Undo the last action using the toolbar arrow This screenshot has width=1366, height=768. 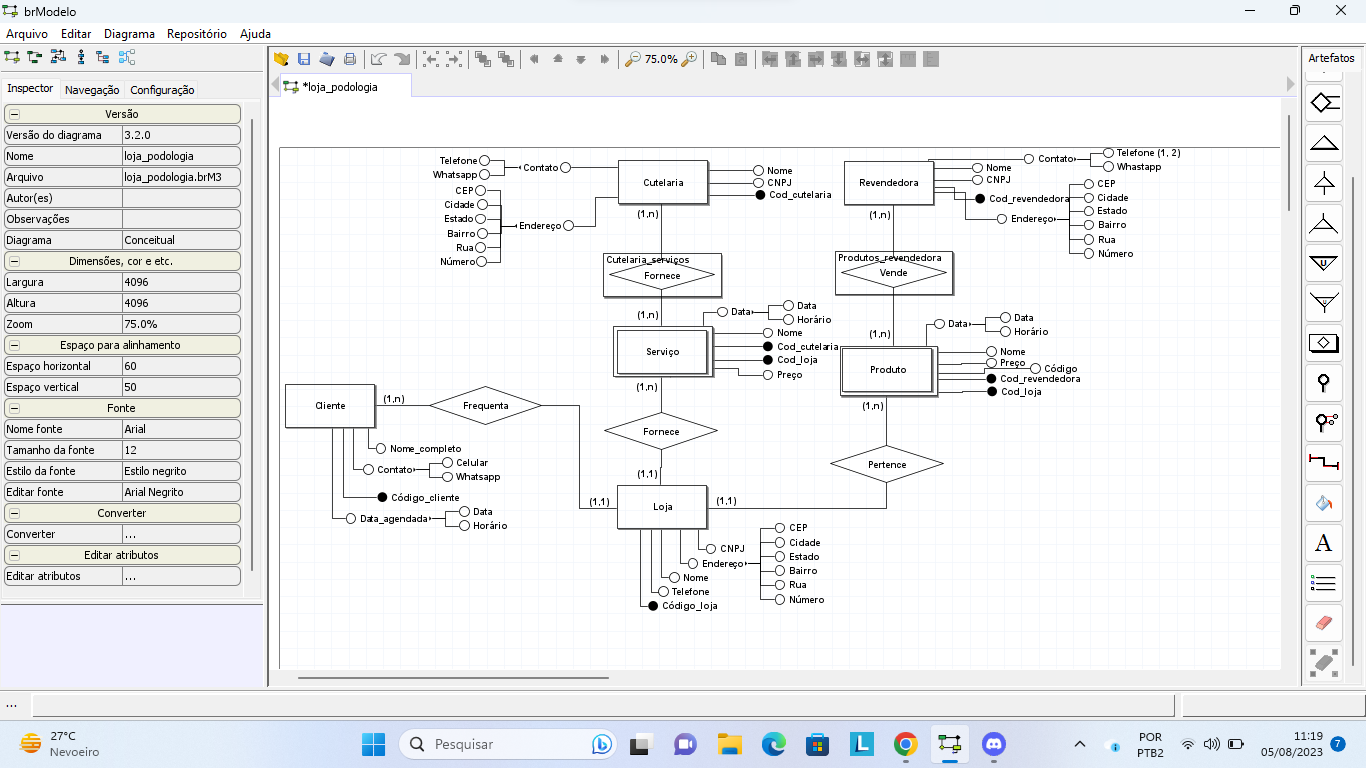(x=379, y=59)
